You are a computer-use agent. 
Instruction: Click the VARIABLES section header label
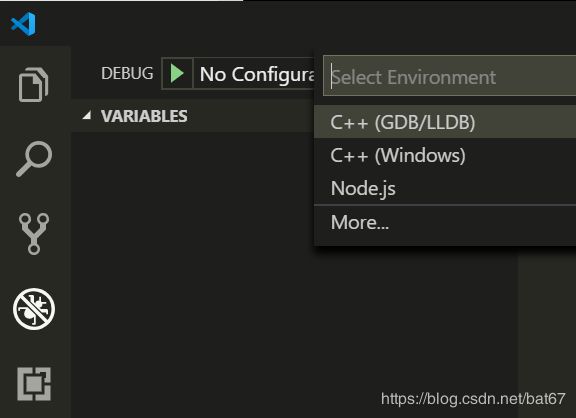(x=144, y=116)
